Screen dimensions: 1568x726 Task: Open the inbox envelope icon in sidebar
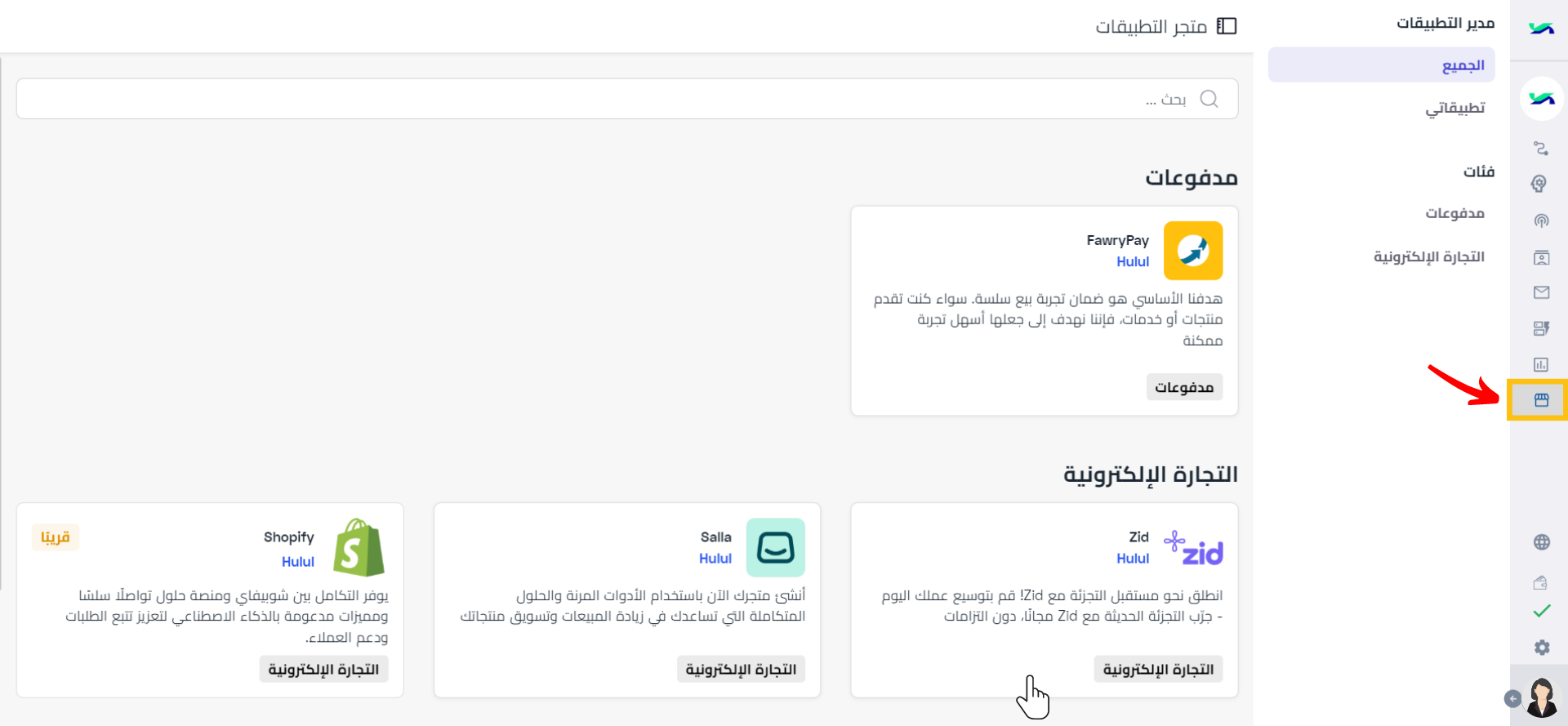pos(1541,292)
